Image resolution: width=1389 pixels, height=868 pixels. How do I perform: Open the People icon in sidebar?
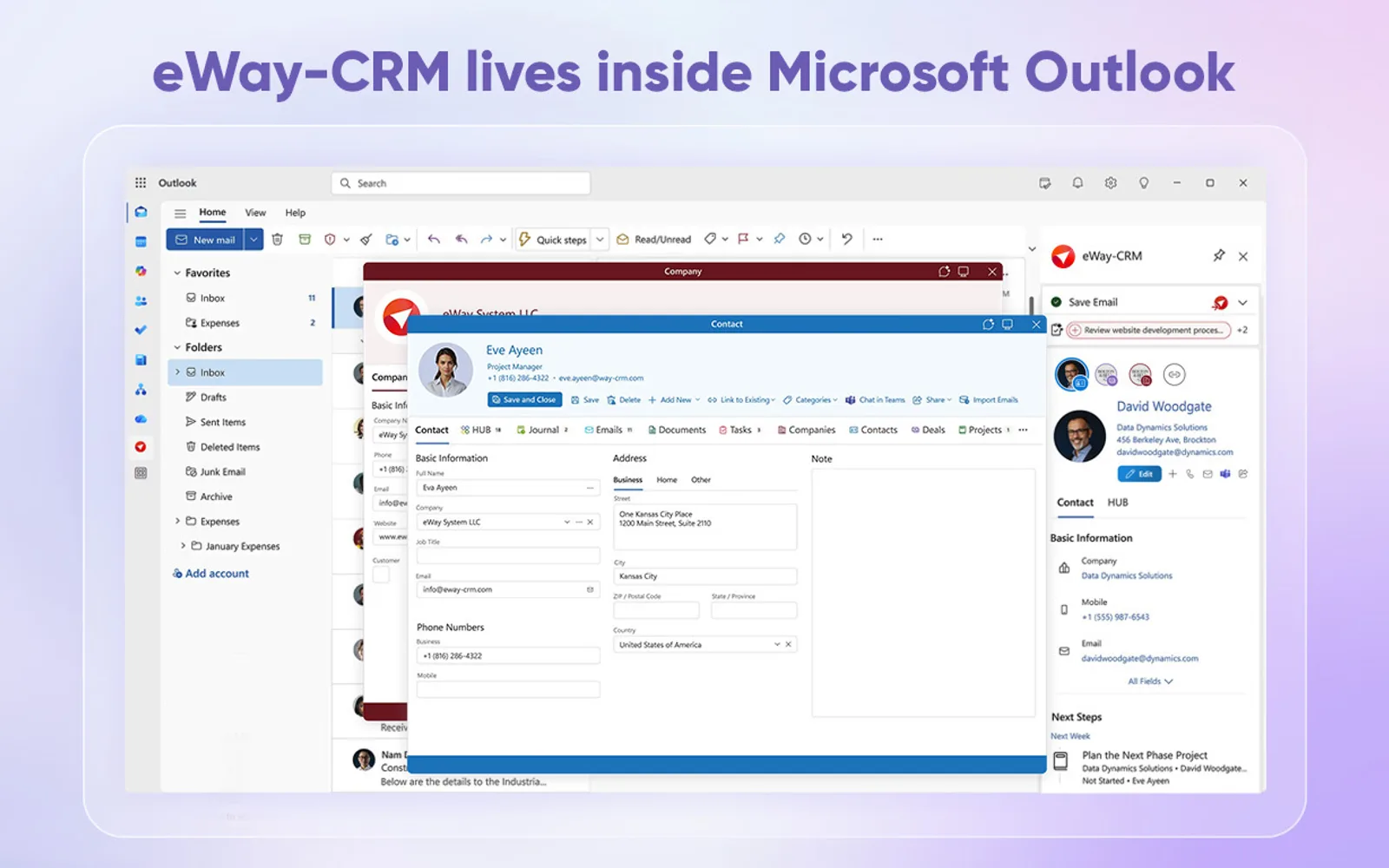click(x=141, y=300)
